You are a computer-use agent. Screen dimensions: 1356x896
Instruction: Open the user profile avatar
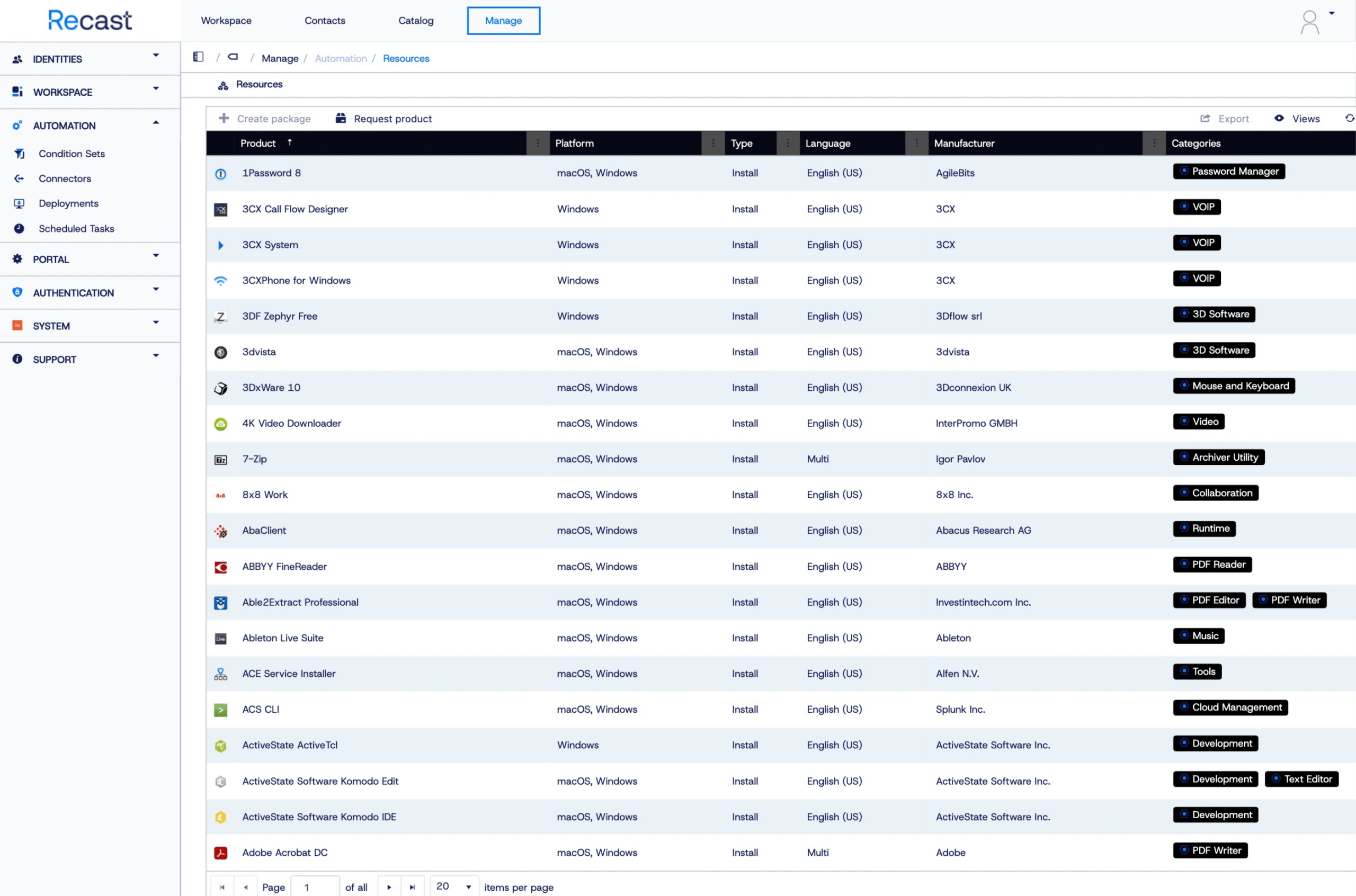tap(1310, 22)
